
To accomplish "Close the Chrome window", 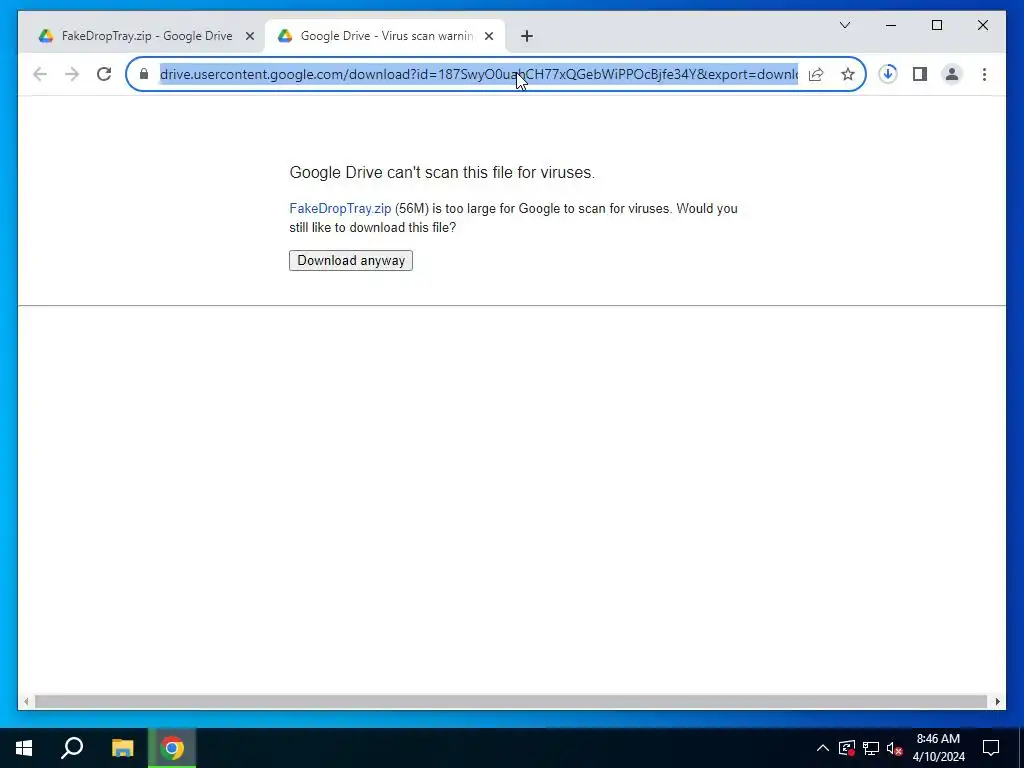I will point(983,25).
